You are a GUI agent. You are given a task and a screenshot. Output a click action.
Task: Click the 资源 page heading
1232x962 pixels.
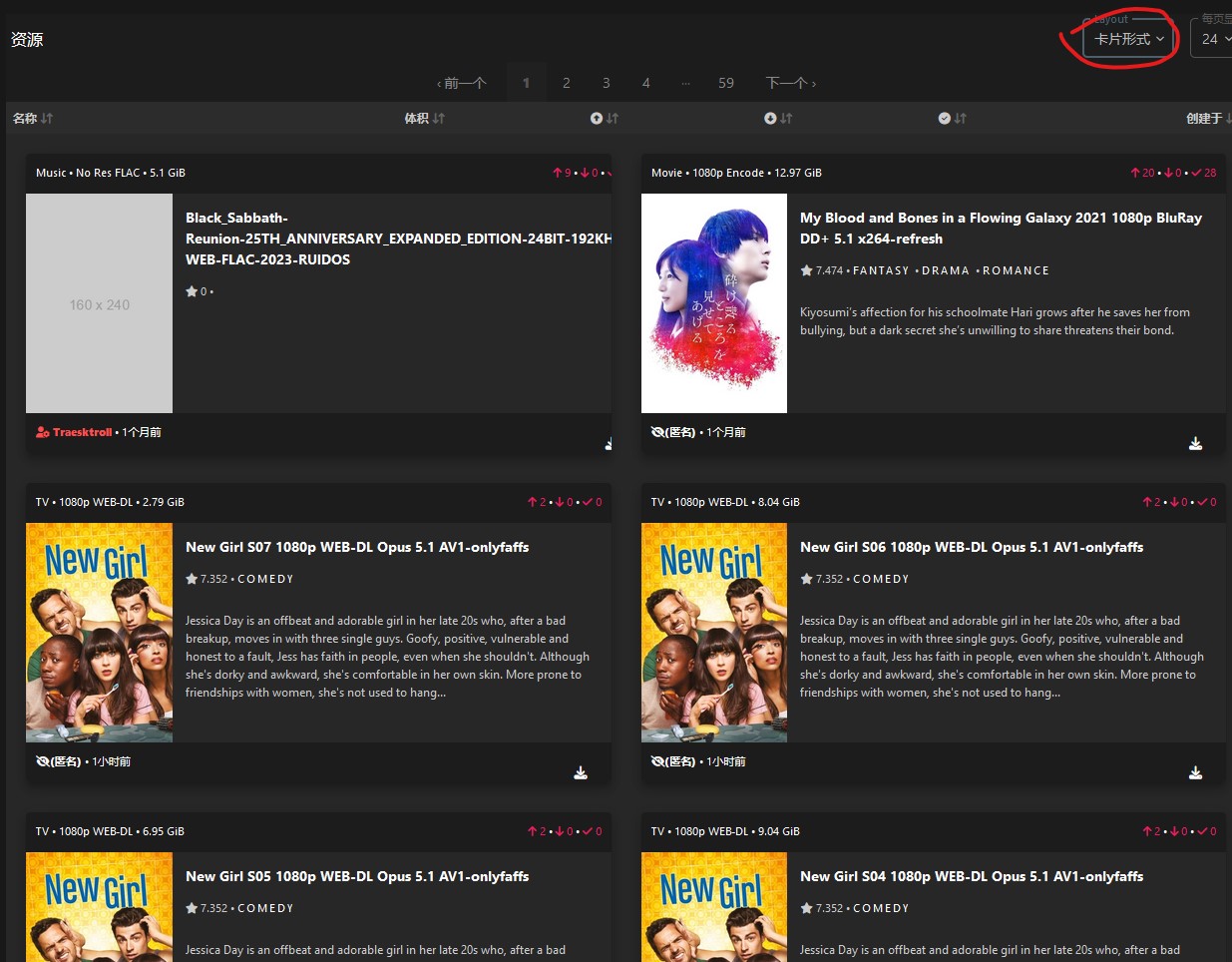click(x=27, y=39)
